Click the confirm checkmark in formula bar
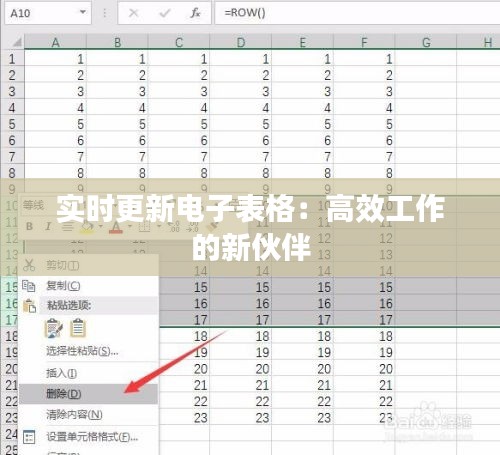This screenshot has width=500, height=455. pos(165,13)
